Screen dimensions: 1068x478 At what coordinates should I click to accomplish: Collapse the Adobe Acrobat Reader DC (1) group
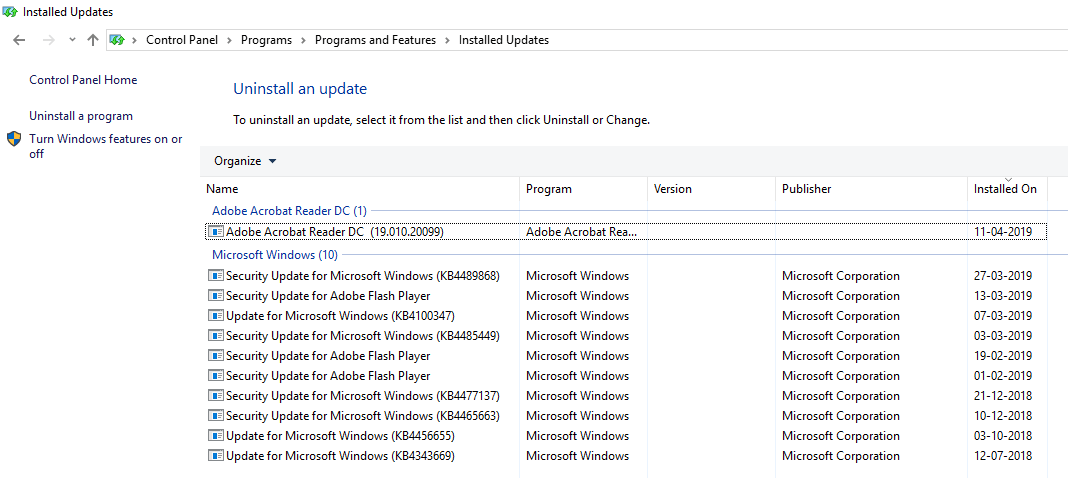point(289,211)
